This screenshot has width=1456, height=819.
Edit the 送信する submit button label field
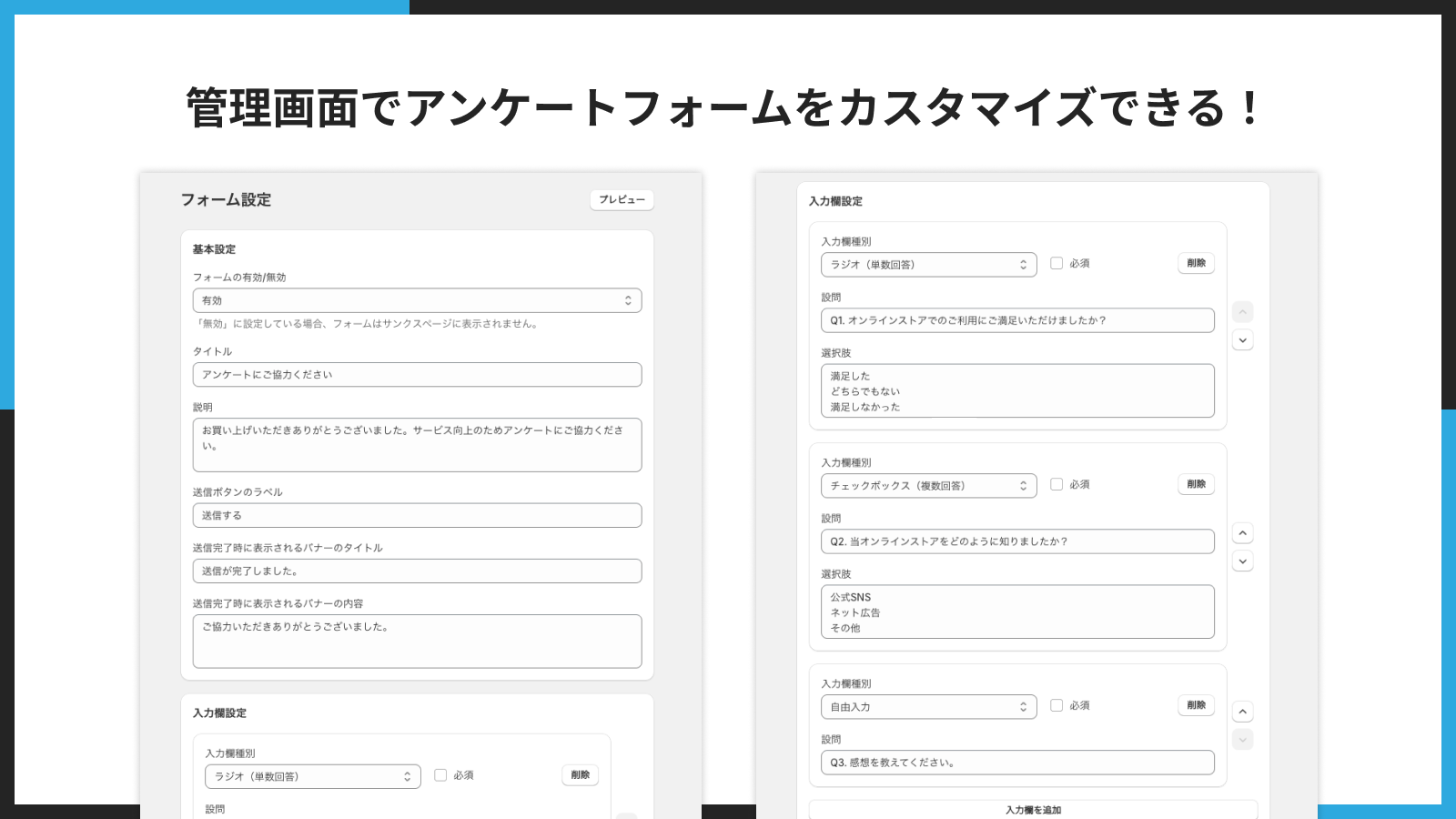point(417,515)
